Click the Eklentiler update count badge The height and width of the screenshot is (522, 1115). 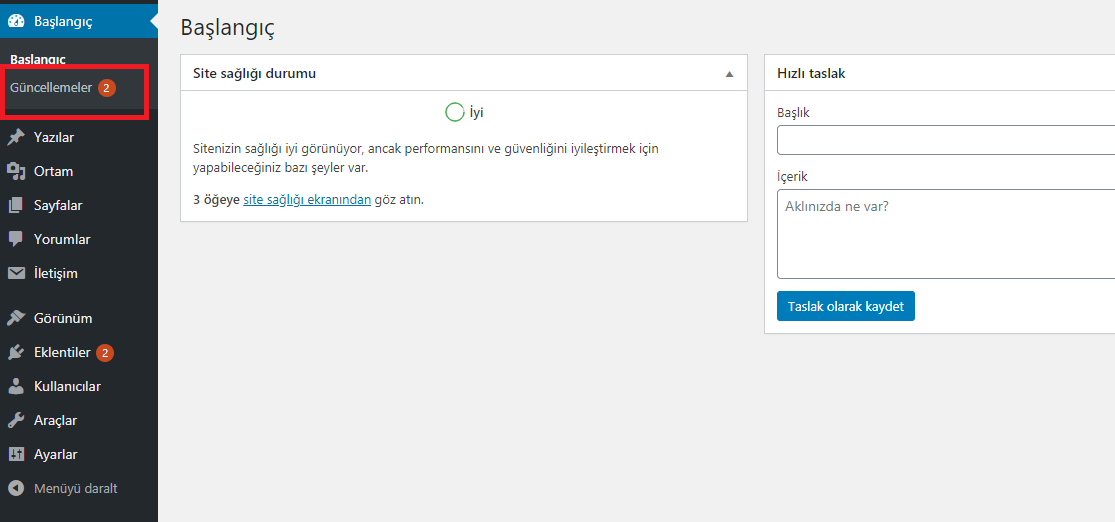[105, 353]
